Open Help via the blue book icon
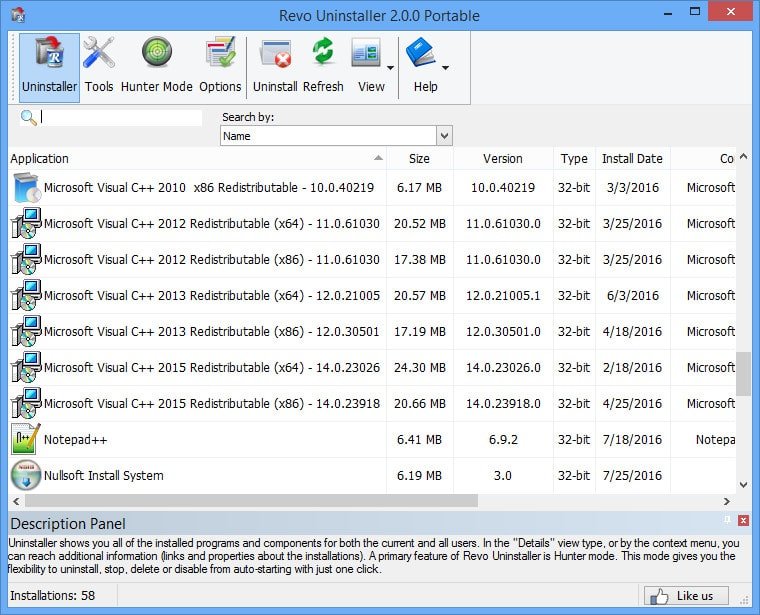The width and height of the screenshot is (760, 615). [420, 52]
